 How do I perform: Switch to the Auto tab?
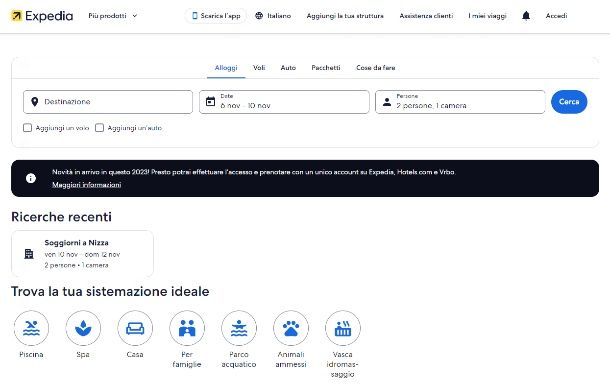[x=288, y=68]
